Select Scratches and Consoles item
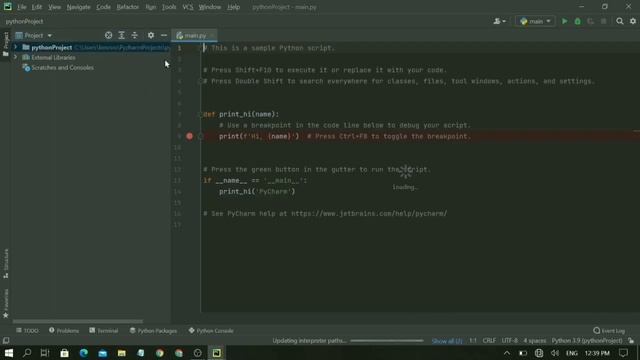Image resolution: width=640 pixels, height=360 pixels. [58, 68]
